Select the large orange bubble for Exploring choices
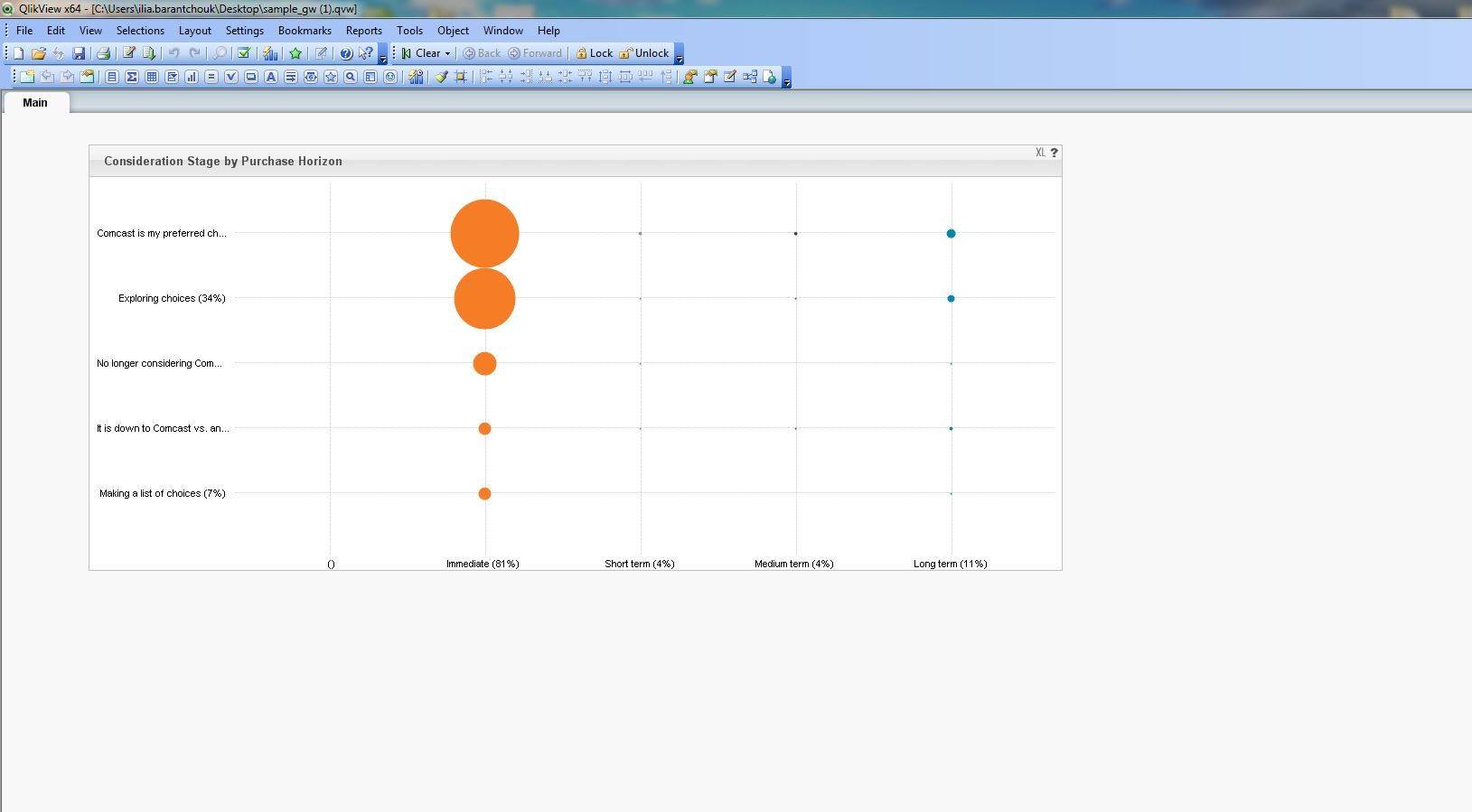The width and height of the screenshot is (1472, 812). [484, 298]
